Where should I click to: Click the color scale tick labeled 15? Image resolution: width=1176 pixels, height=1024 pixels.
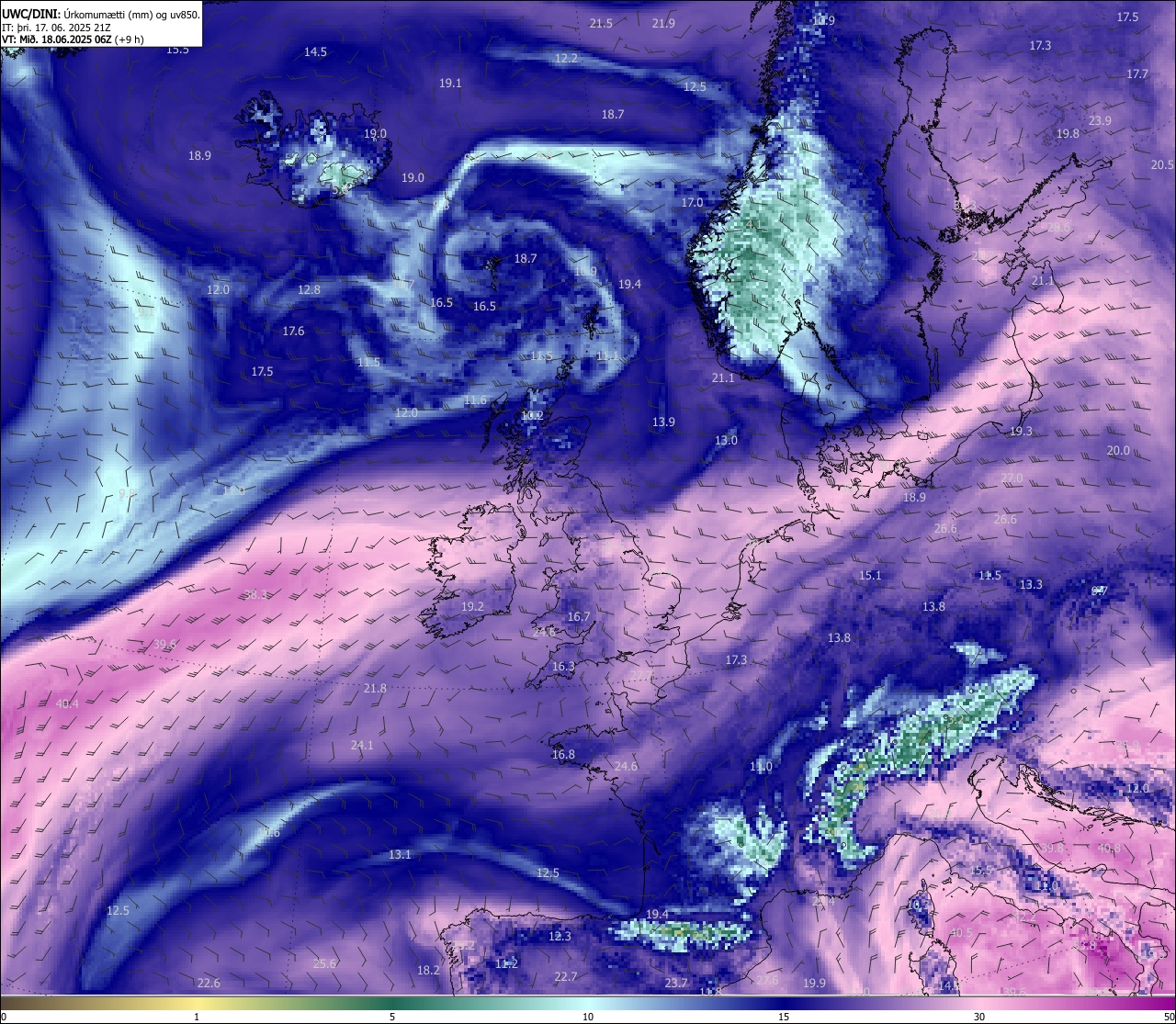(784, 1017)
